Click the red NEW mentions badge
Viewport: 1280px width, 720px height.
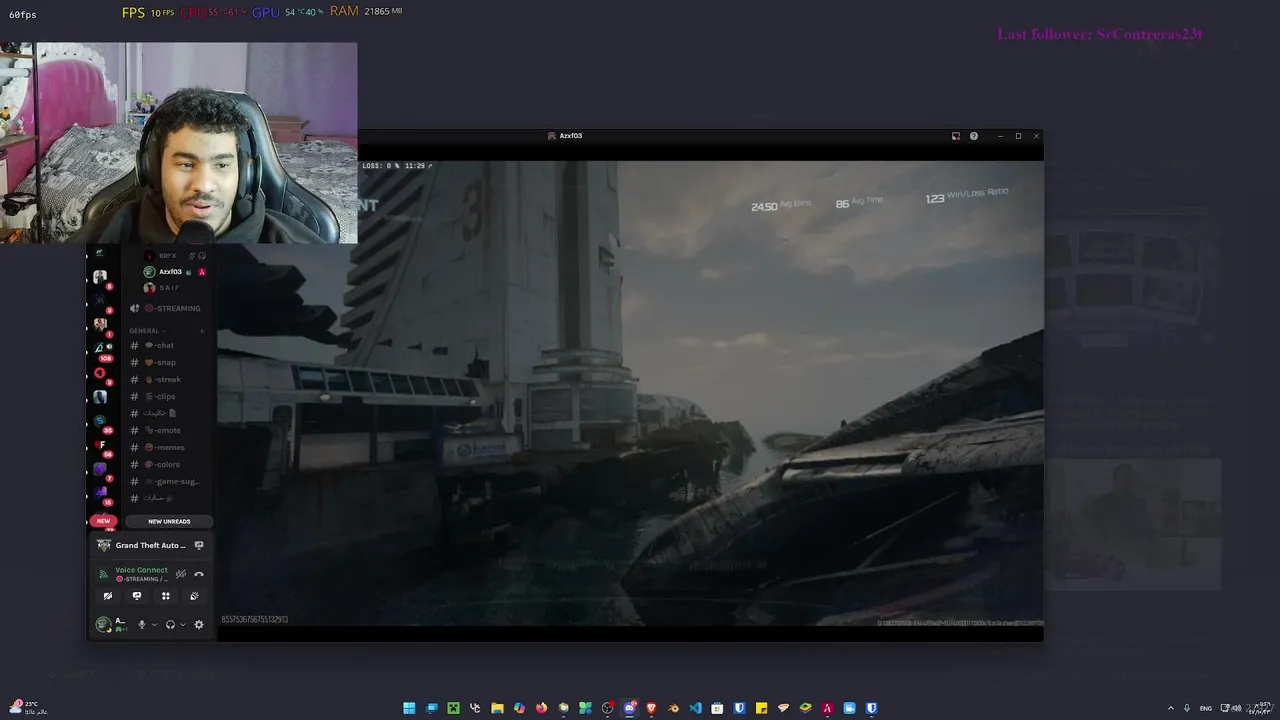click(103, 521)
